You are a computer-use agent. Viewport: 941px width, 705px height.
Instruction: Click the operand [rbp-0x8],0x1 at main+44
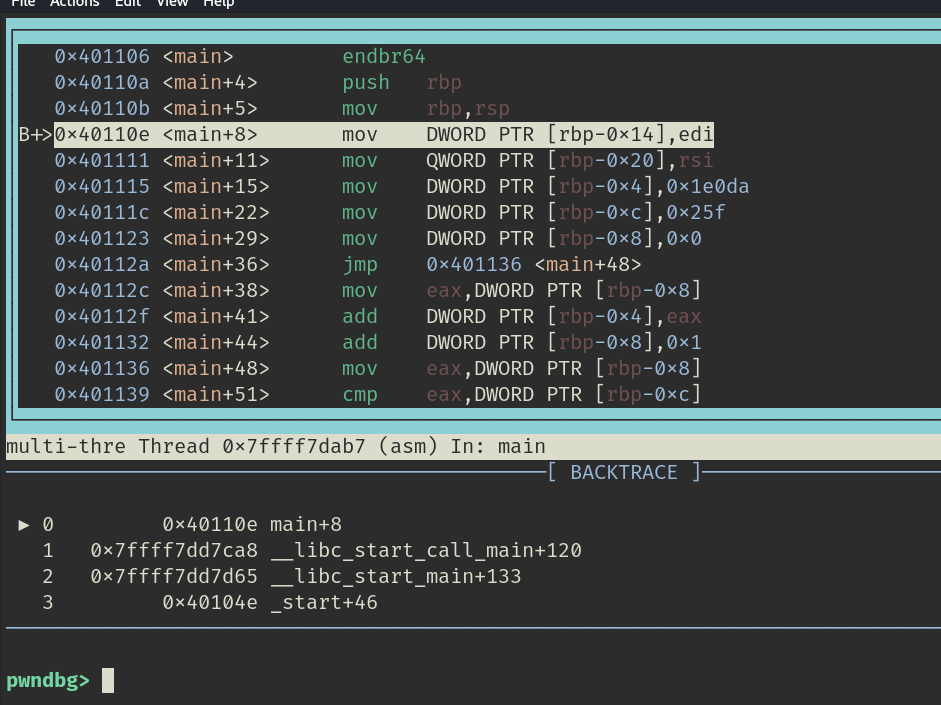[624, 343]
